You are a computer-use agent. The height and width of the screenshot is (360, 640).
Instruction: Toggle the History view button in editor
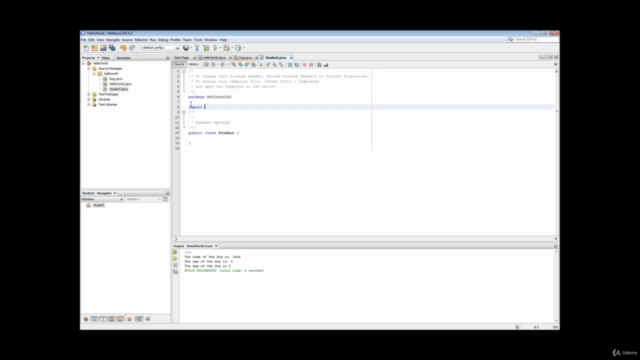[x=193, y=64]
